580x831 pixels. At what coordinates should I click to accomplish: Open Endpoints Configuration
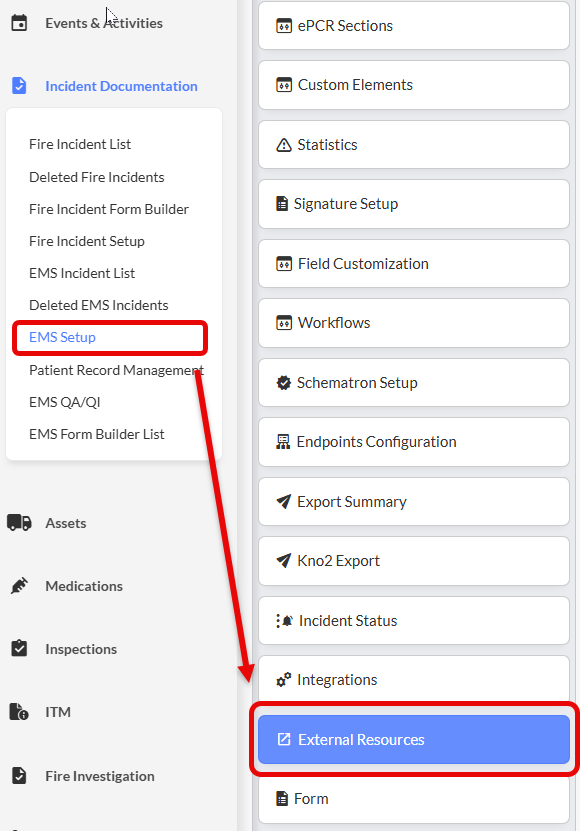click(x=414, y=442)
